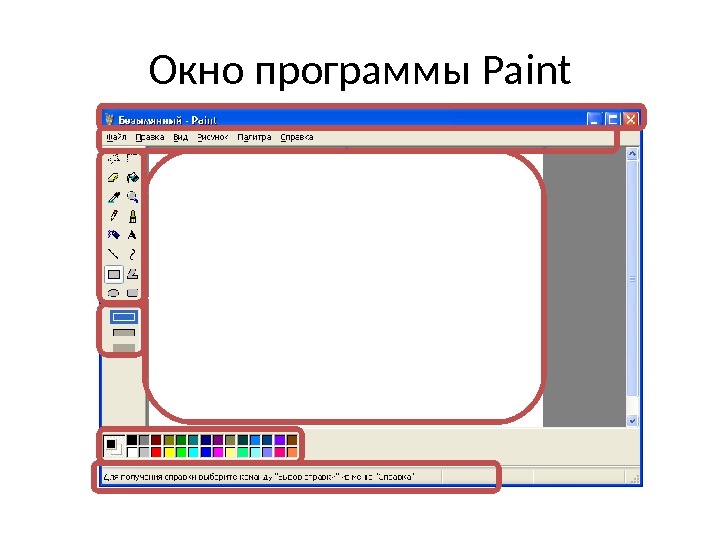720x540 pixels.
Task: Choose the lime green swatch
Action: tap(181, 452)
